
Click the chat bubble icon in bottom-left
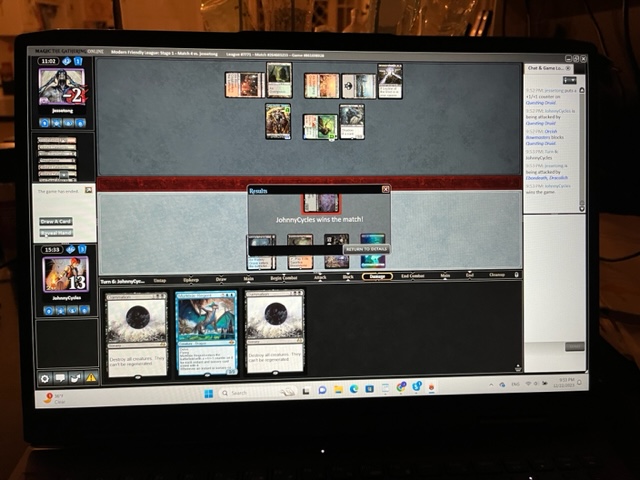click(x=60, y=378)
